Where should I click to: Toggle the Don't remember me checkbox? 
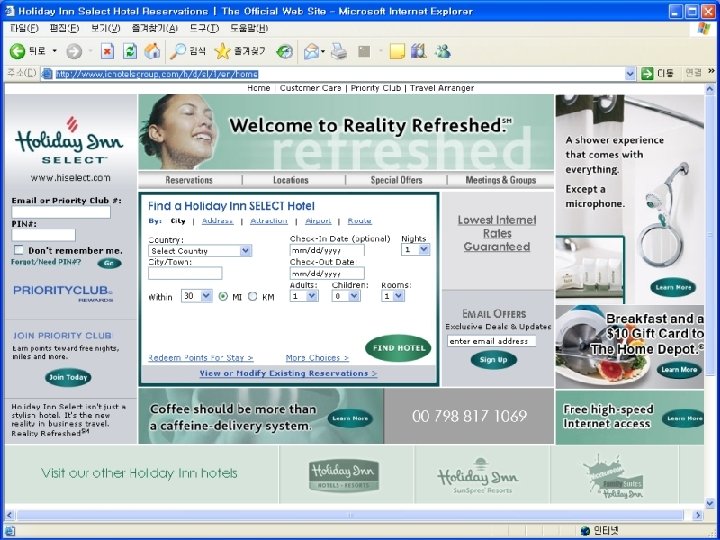click(18, 250)
